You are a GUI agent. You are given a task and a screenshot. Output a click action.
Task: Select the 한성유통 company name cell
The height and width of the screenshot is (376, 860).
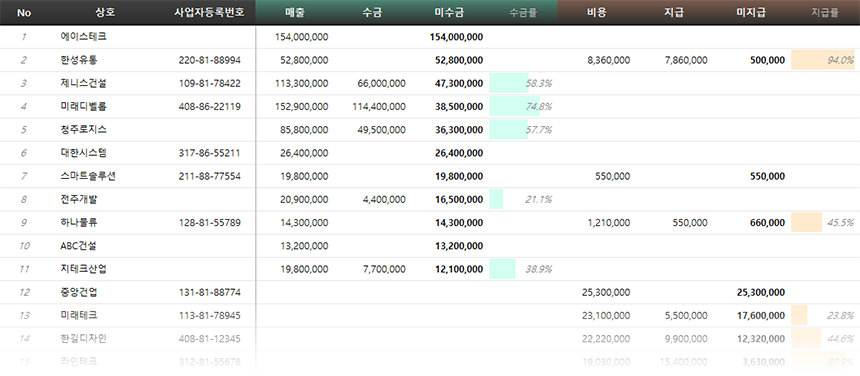pyautogui.click(x=79, y=60)
